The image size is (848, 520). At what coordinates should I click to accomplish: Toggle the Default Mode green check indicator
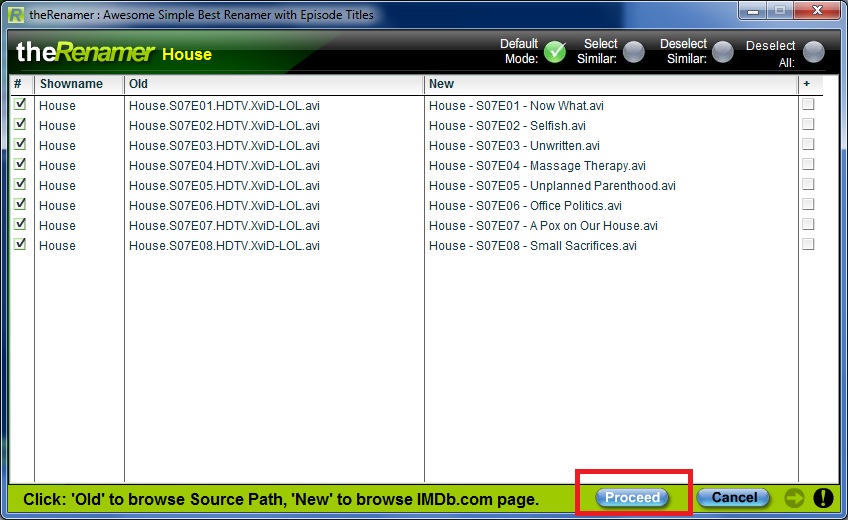555,52
